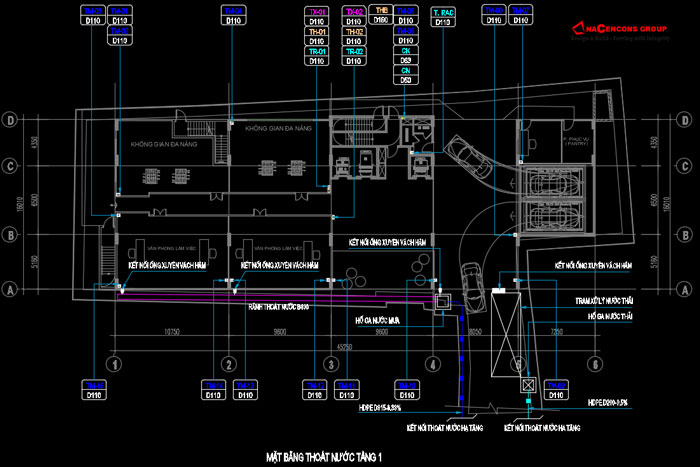Viewport: 700px width, 467px height.
Task: Select the CN D63 pipe tag
Action: 406,75
